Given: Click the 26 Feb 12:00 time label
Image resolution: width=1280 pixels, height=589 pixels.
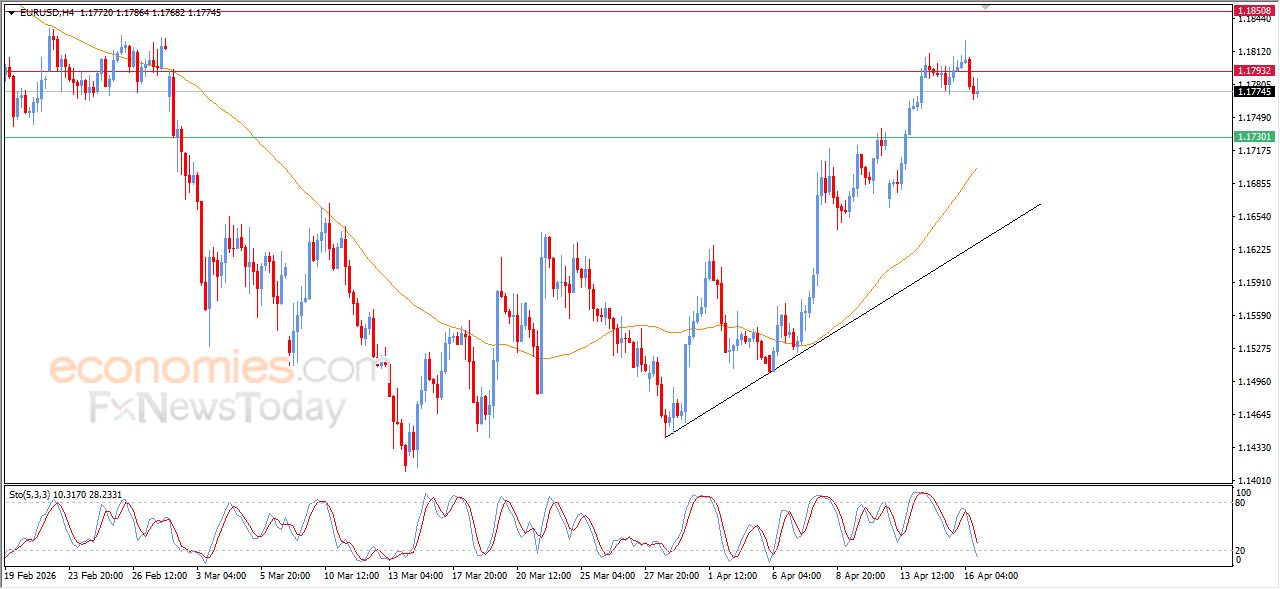Looking at the screenshot, I should click(158, 576).
